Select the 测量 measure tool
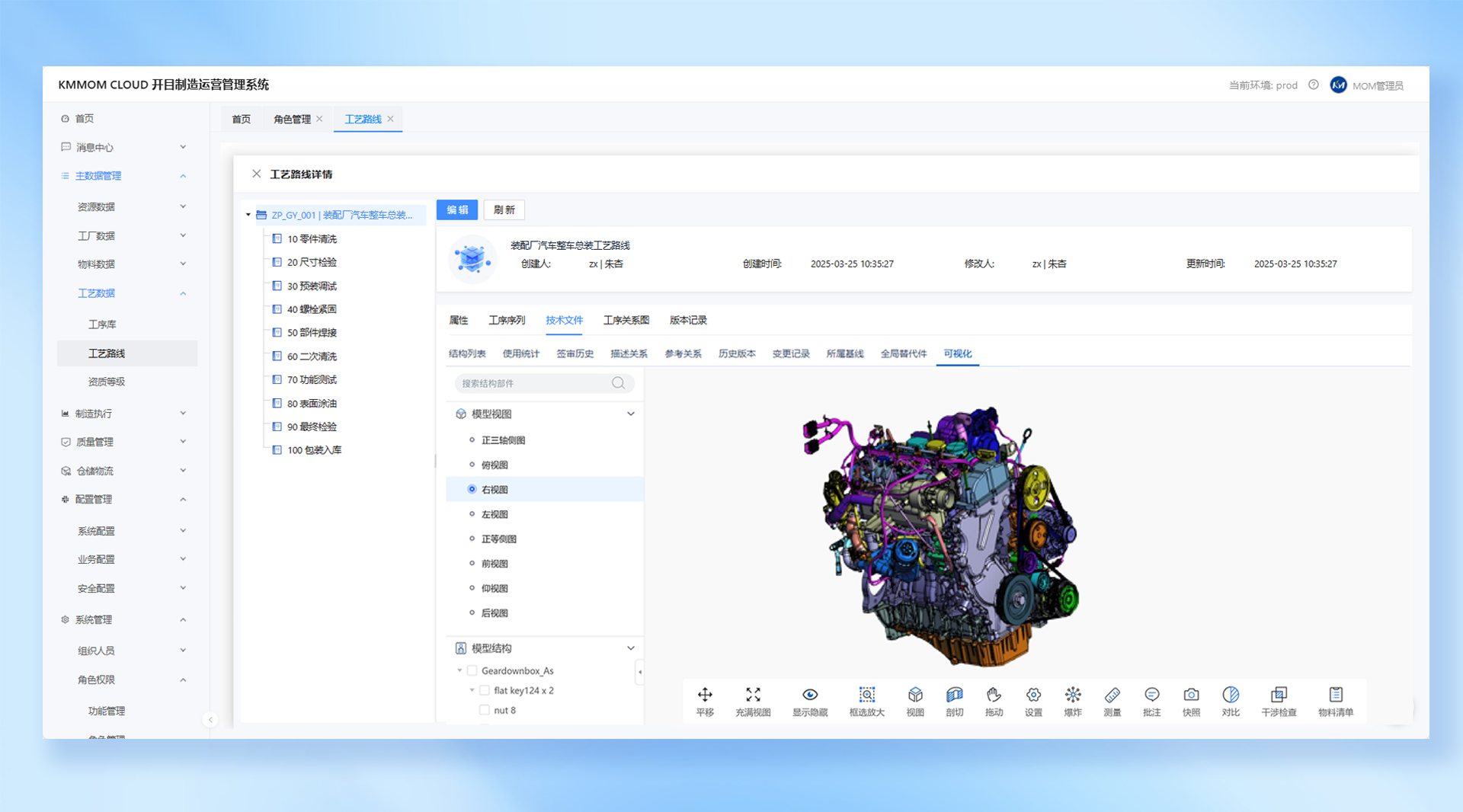 click(x=1112, y=695)
